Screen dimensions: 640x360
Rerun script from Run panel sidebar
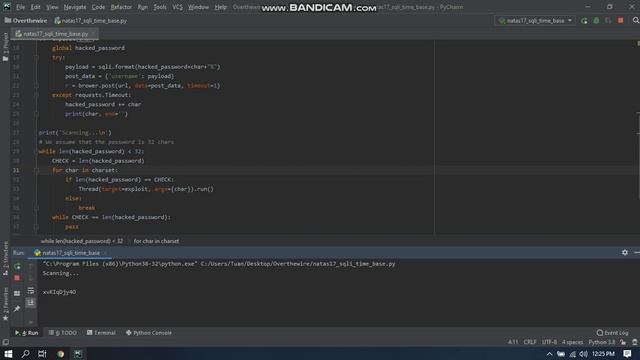pos(17,267)
